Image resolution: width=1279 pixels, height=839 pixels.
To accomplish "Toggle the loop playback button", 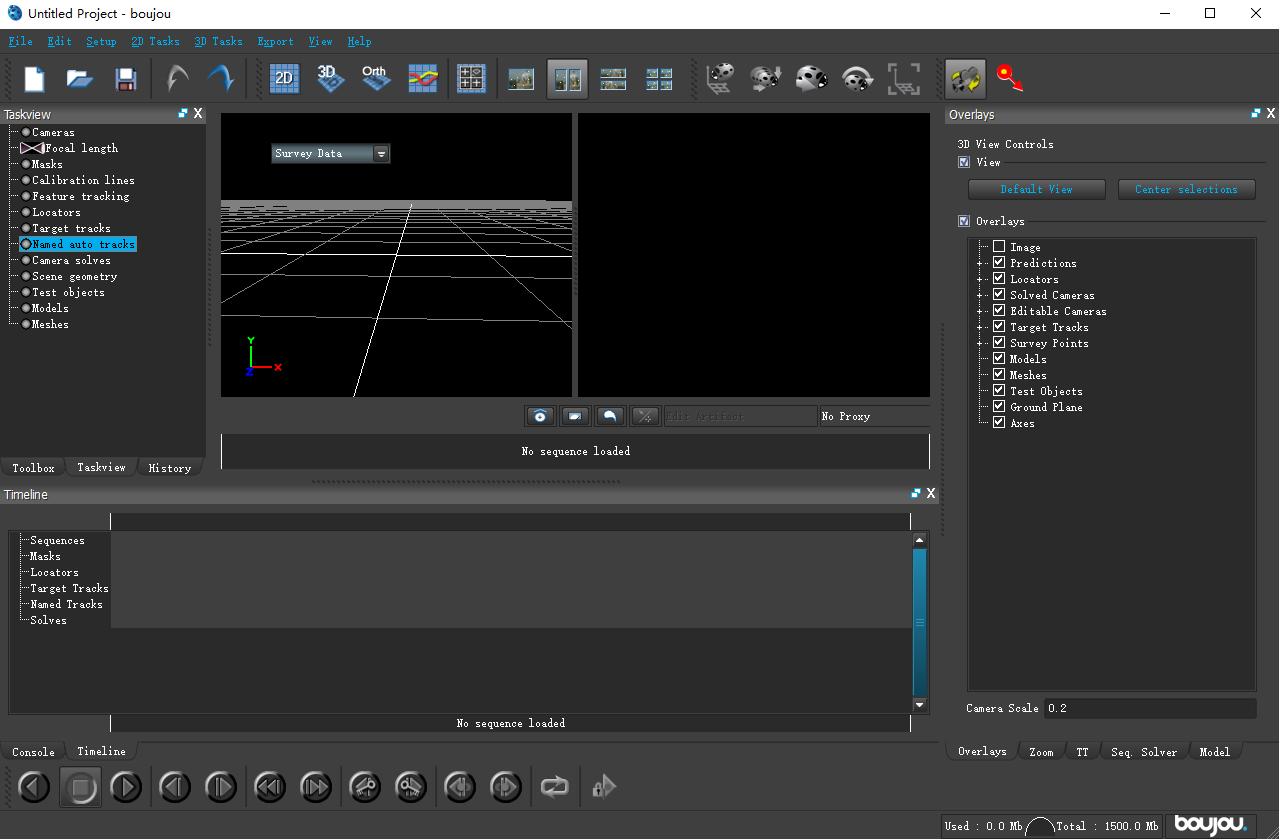I will 554,787.
